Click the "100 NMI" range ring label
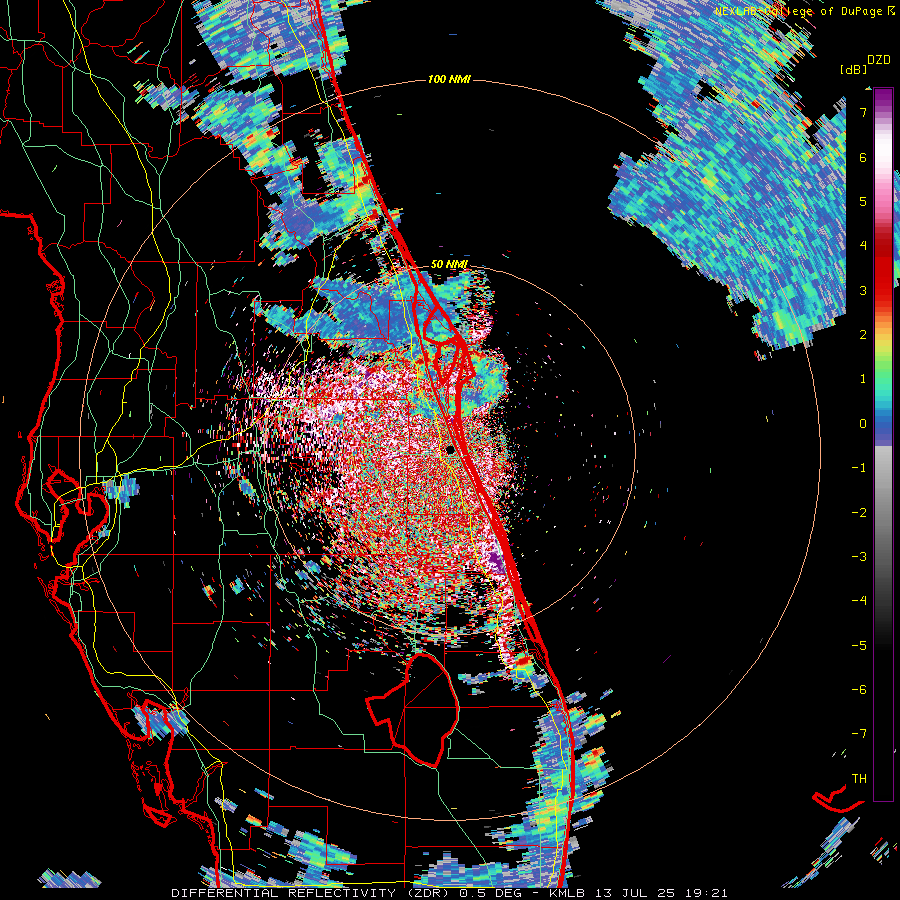Screen dimensions: 900x900 (449, 79)
